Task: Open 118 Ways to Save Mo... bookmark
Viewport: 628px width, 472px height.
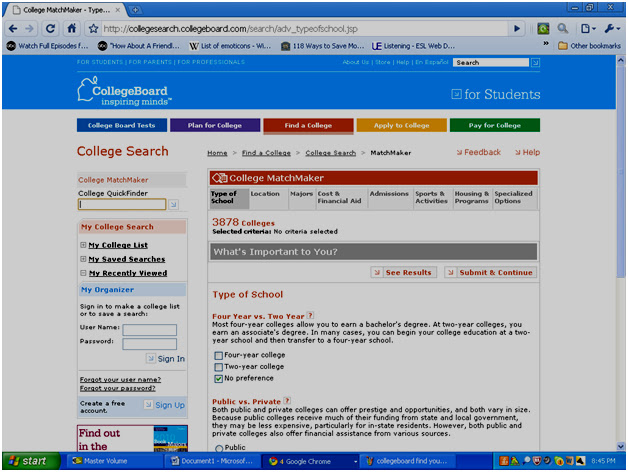Action: coord(322,46)
